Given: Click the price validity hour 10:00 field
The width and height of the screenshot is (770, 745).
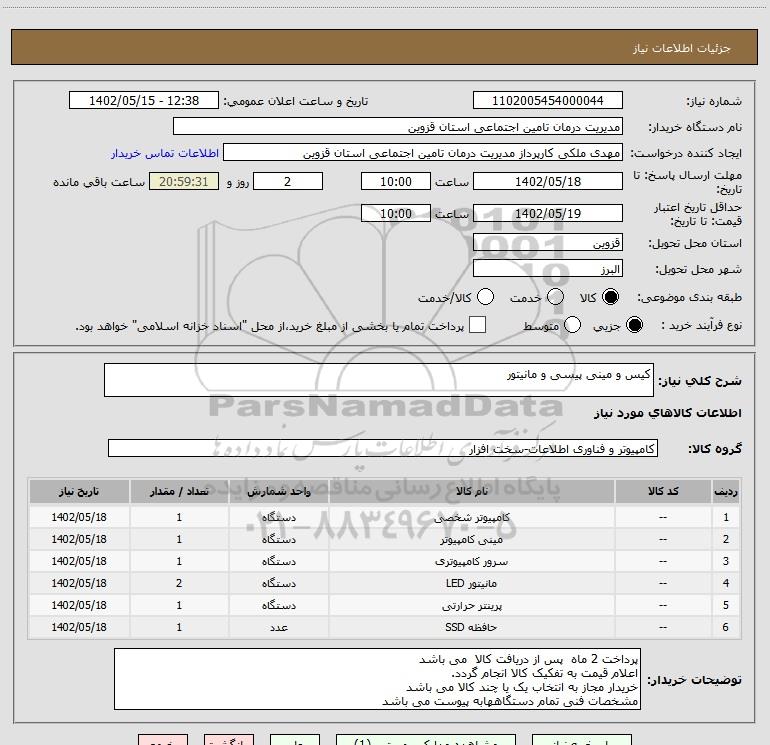Looking at the screenshot, I should point(396,213).
